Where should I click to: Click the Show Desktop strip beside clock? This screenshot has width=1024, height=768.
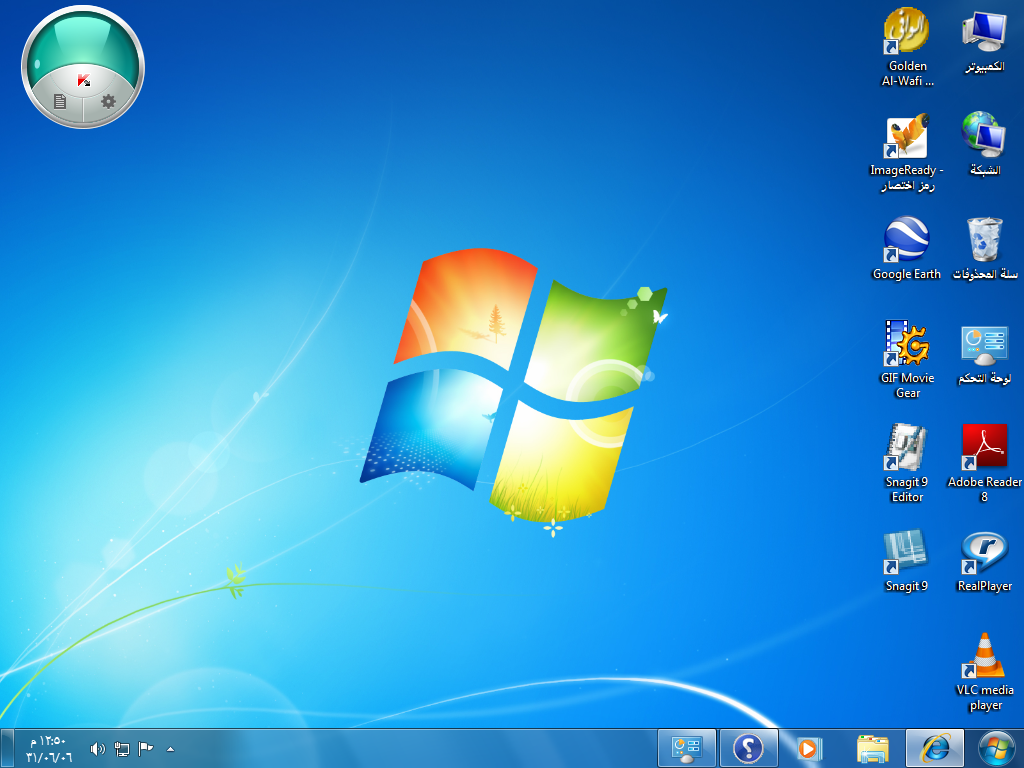coord(6,748)
